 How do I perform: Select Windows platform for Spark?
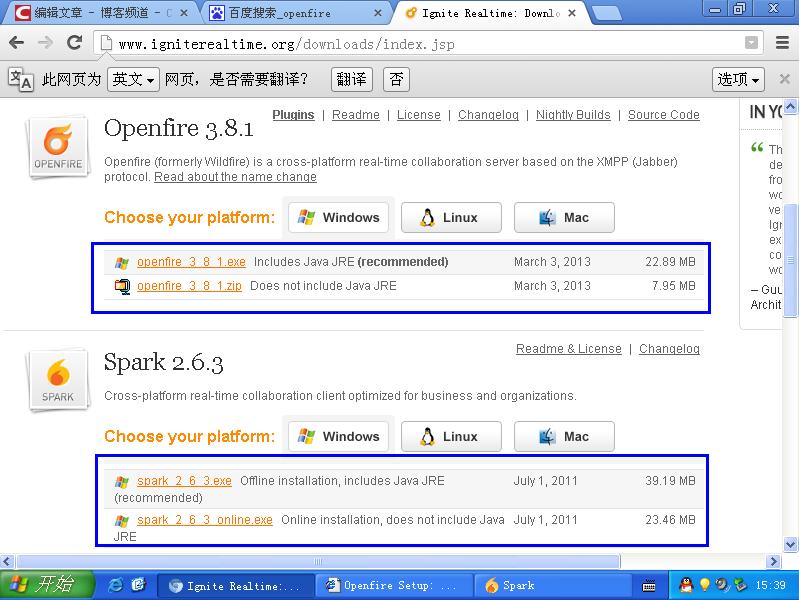pyautogui.click(x=338, y=437)
